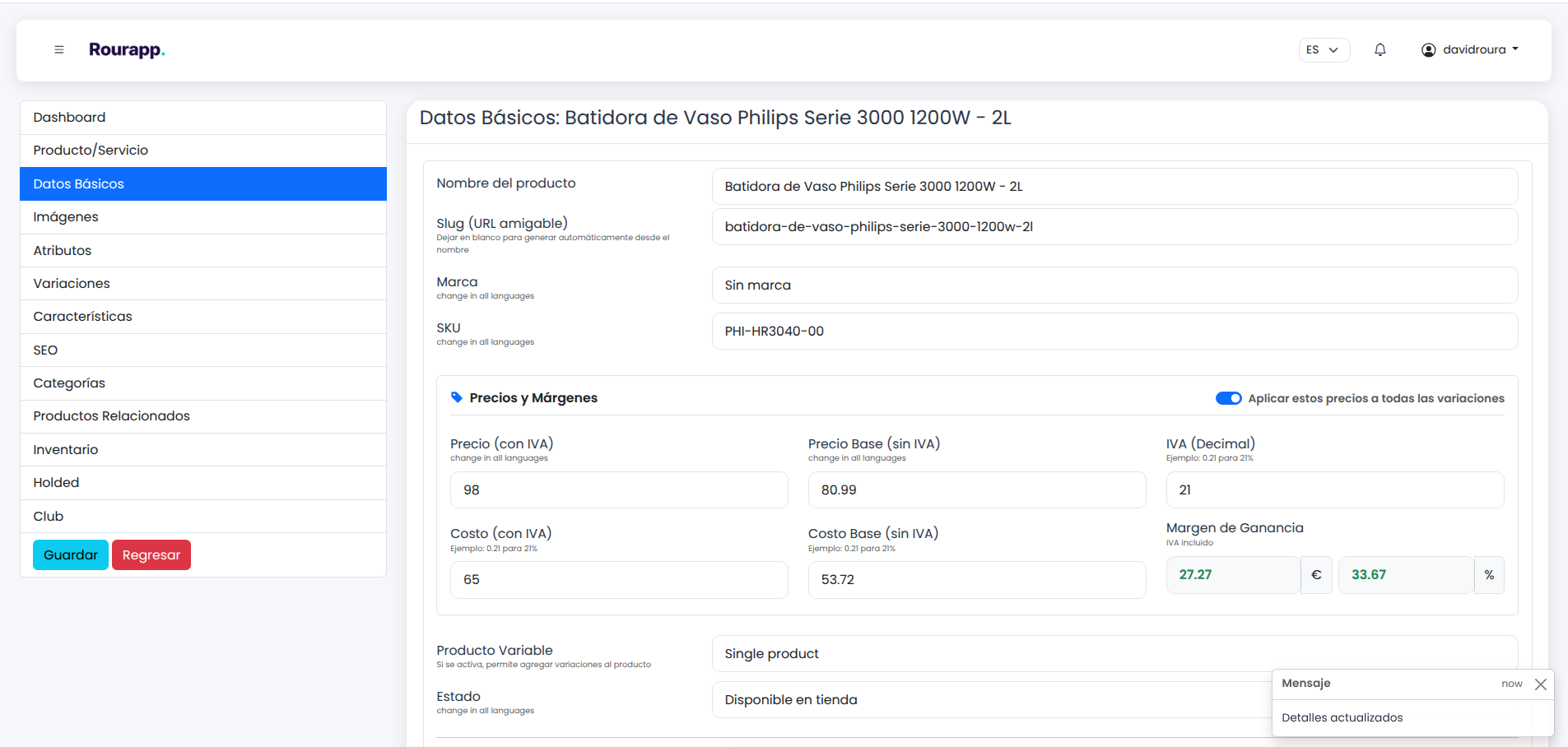Go to Dashboard in sidebar
1568x747 pixels.
click(203, 118)
